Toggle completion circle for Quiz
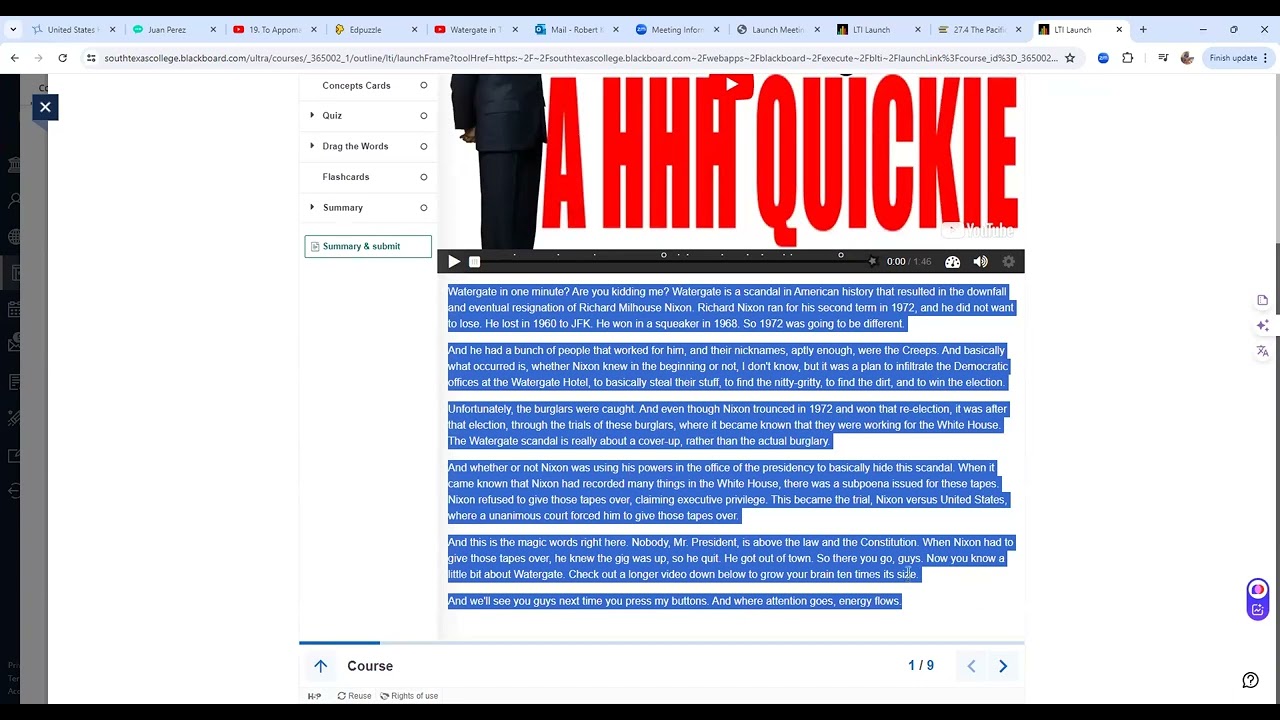This screenshot has width=1280, height=720. [423, 116]
